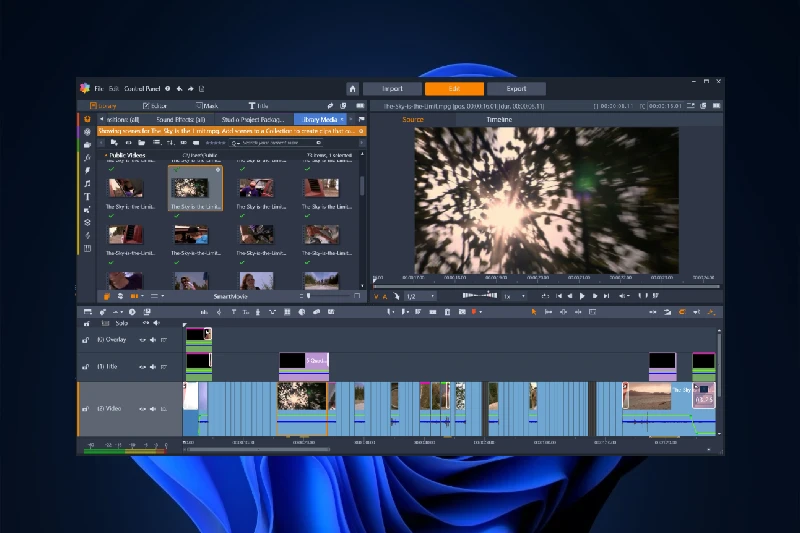Click the shuttle speed slider in the preview controls

click(x=480, y=295)
